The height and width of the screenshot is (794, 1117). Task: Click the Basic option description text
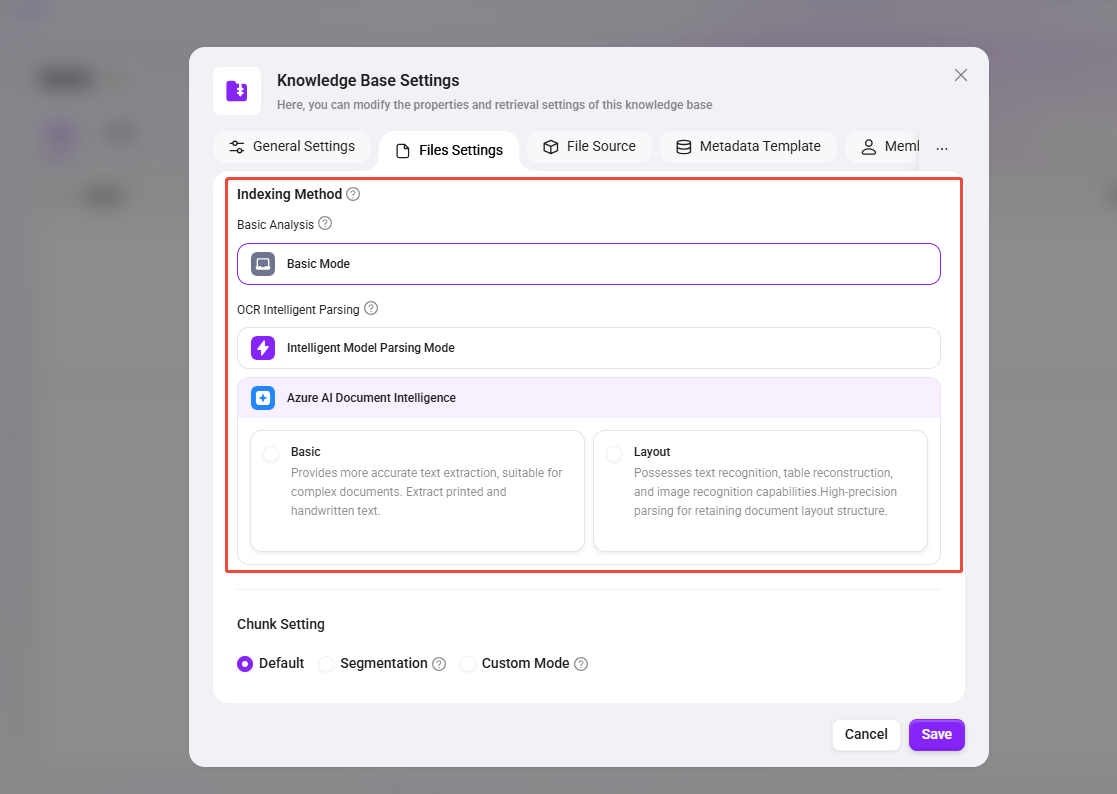[427, 492]
